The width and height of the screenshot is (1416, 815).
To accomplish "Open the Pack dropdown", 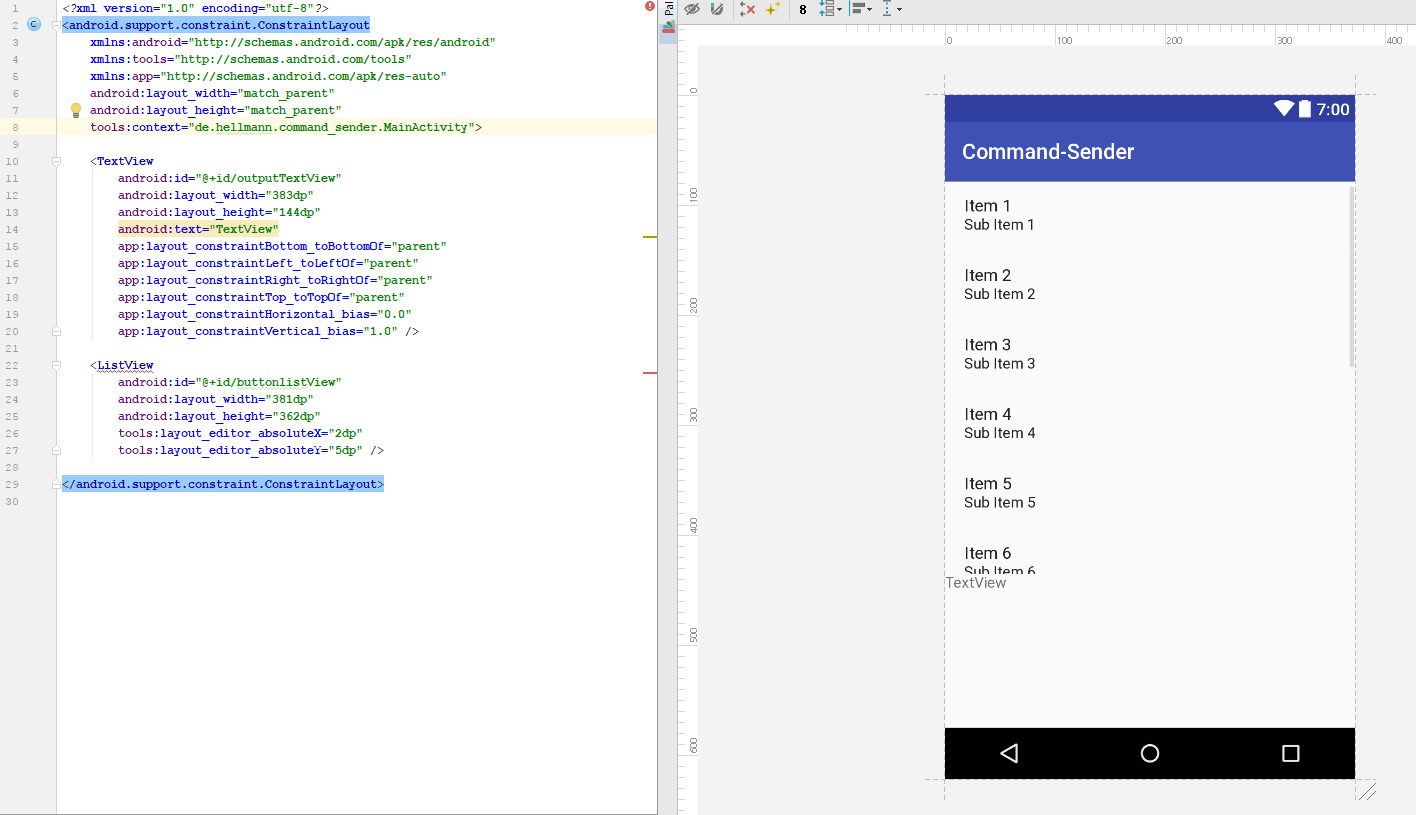I will (830, 9).
